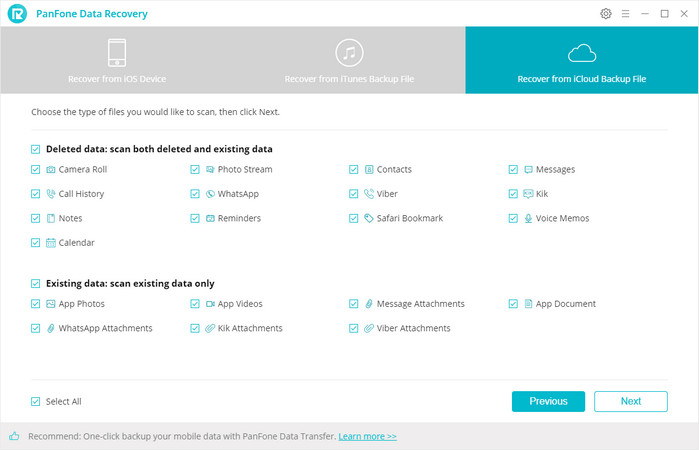This screenshot has height=450, width=699.
Task: Click the 'PanFone Data Recovery' title text
Action: (x=92, y=14)
